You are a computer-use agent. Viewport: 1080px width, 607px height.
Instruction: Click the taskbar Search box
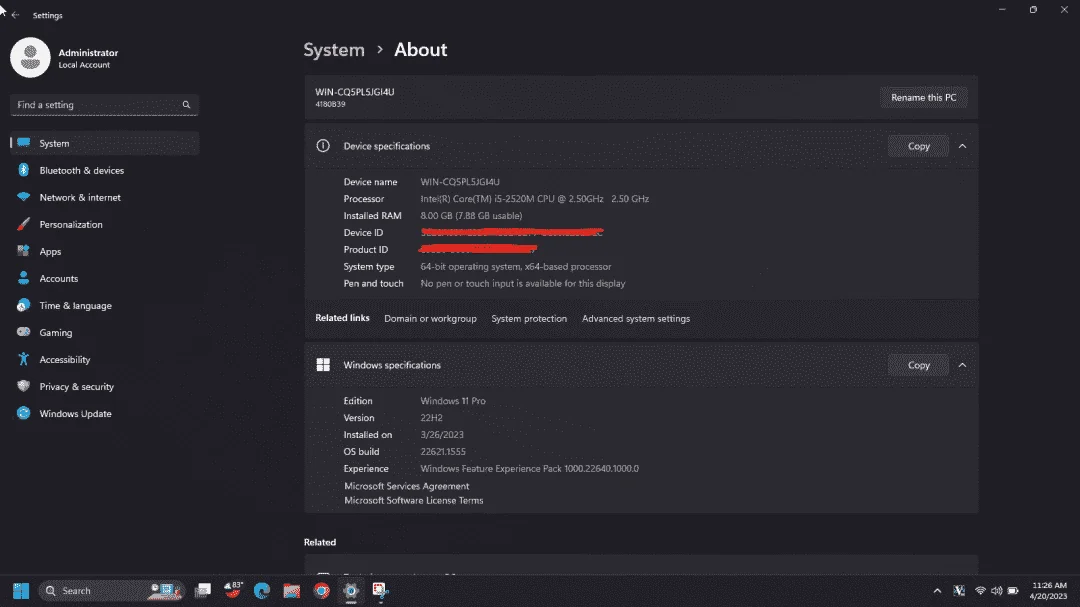(x=112, y=590)
